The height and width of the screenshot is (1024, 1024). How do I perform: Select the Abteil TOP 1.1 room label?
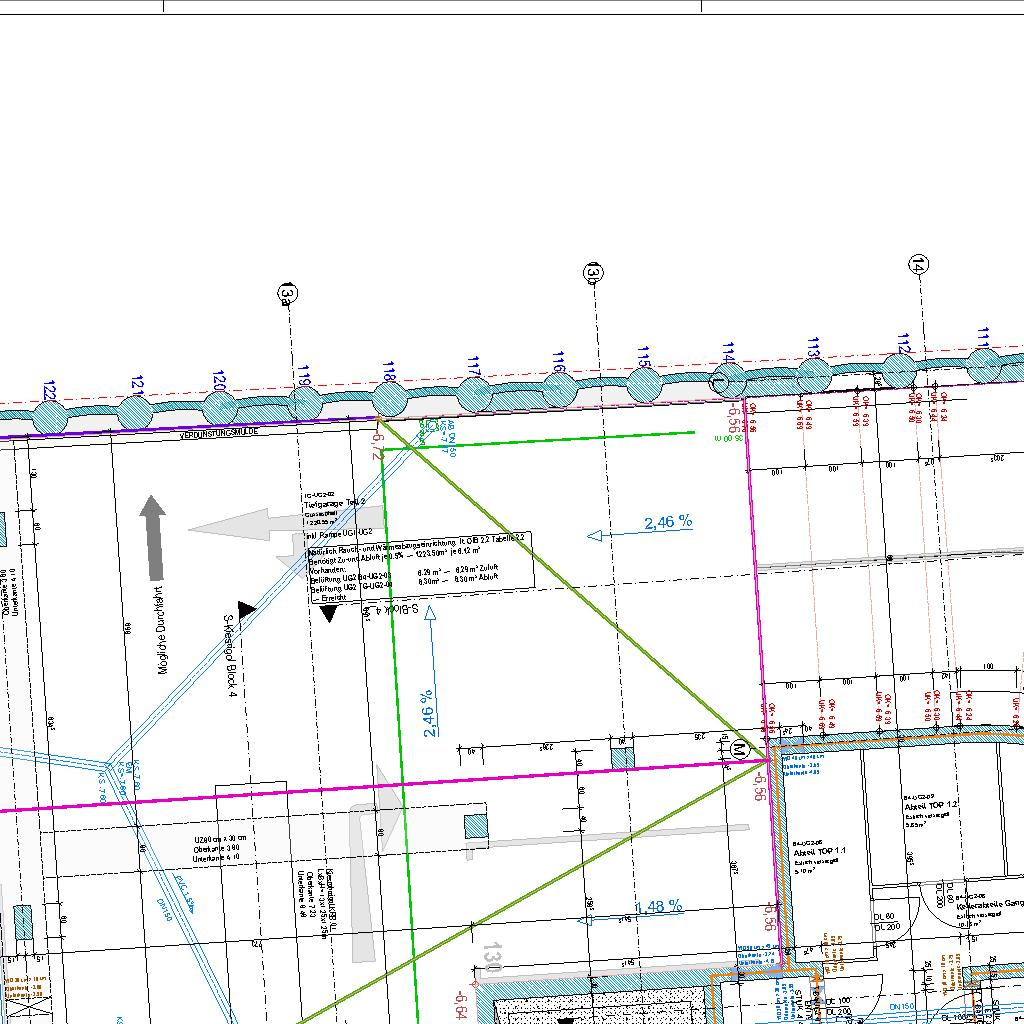(x=819, y=850)
